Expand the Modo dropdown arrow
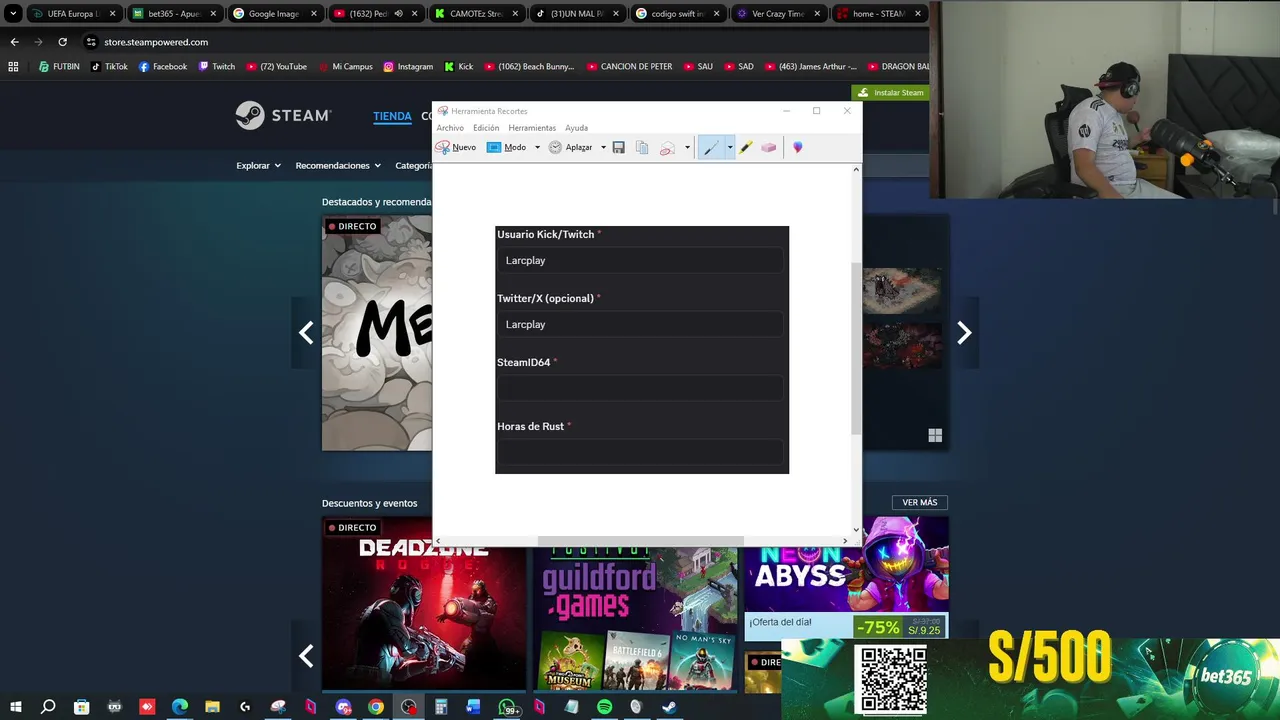The image size is (1280, 720). click(x=537, y=147)
